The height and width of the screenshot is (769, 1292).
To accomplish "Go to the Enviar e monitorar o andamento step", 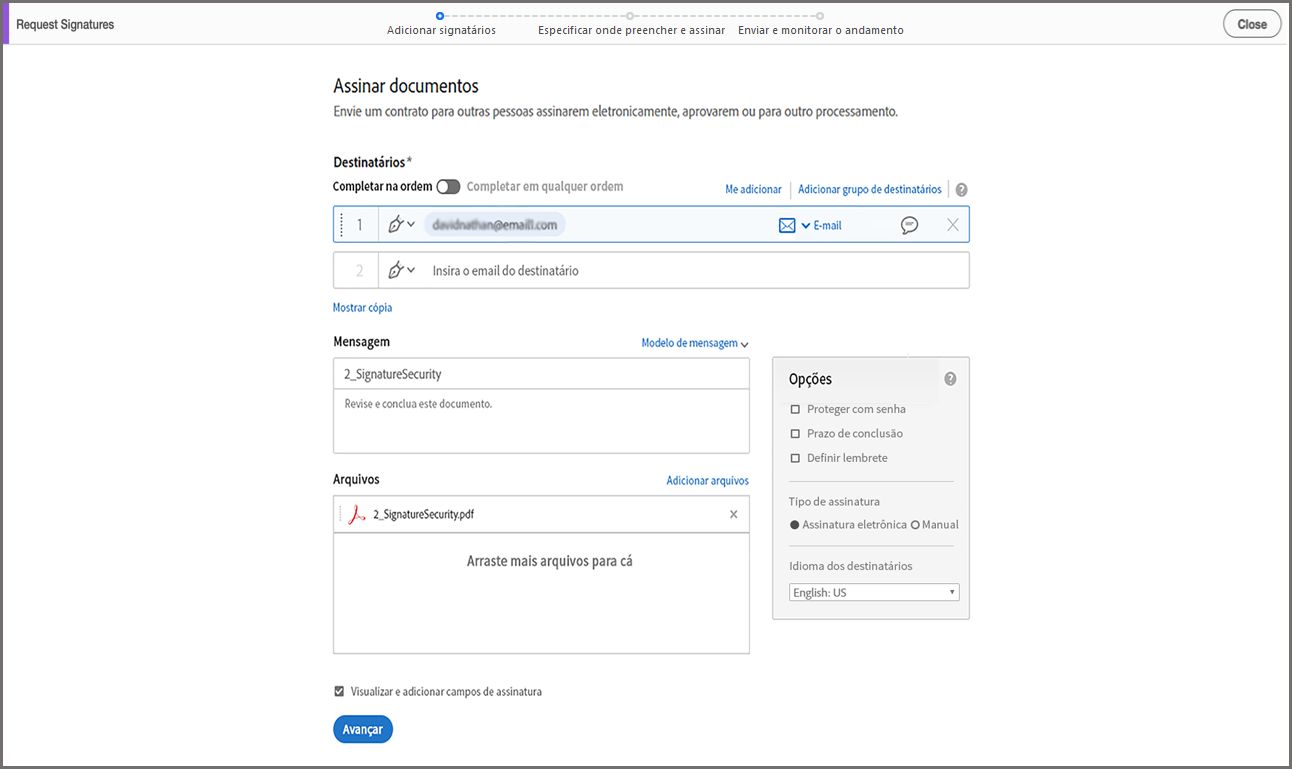I will point(821,30).
